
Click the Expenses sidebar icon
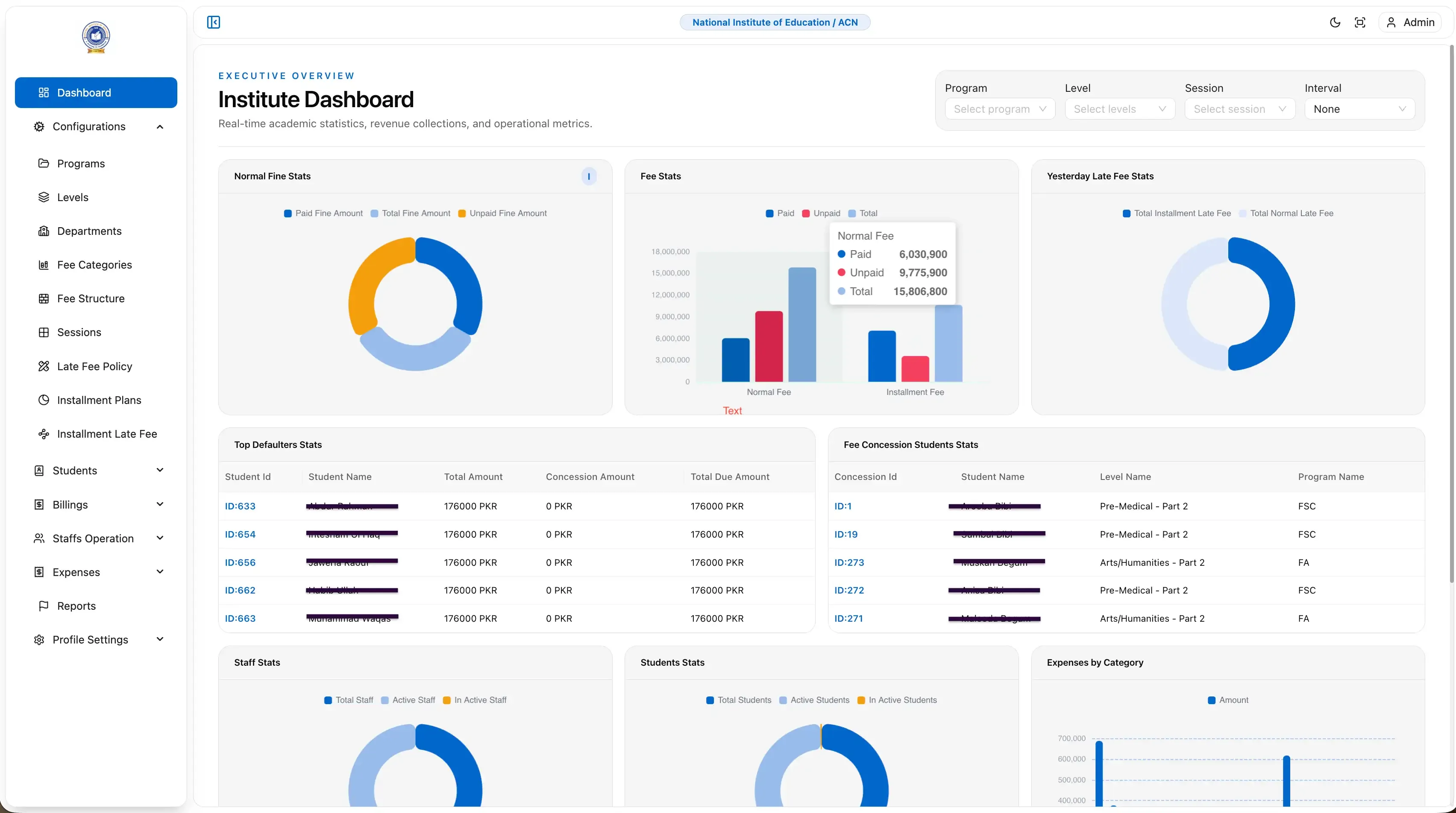point(39,572)
